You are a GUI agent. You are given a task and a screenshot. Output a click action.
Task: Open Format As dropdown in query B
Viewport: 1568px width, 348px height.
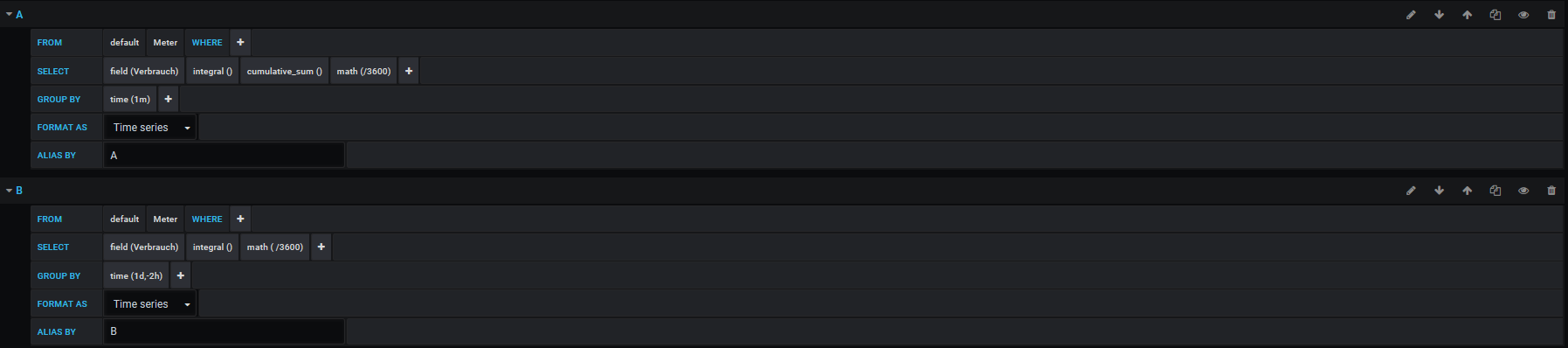(150, 304)
